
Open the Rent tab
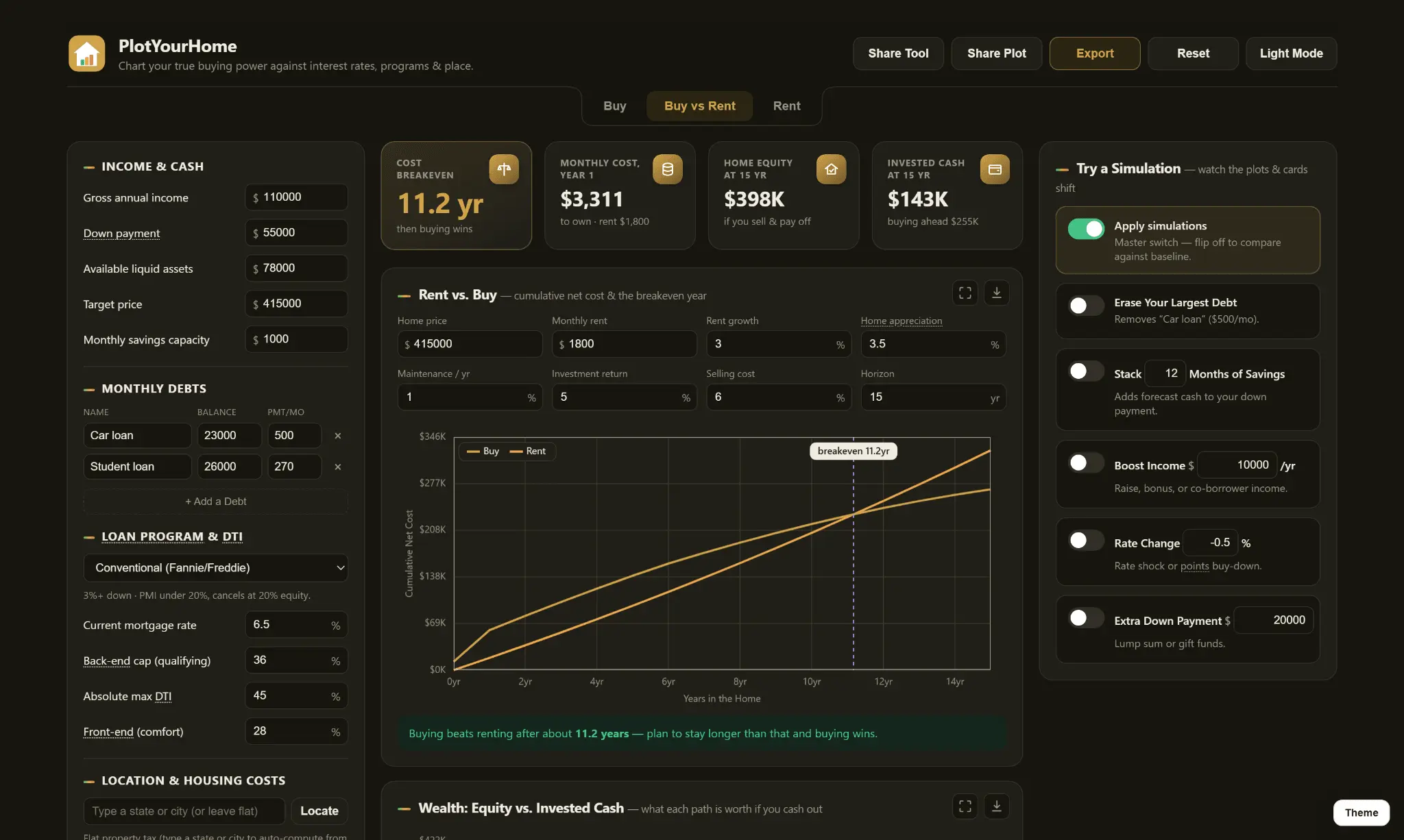point(786,106)
